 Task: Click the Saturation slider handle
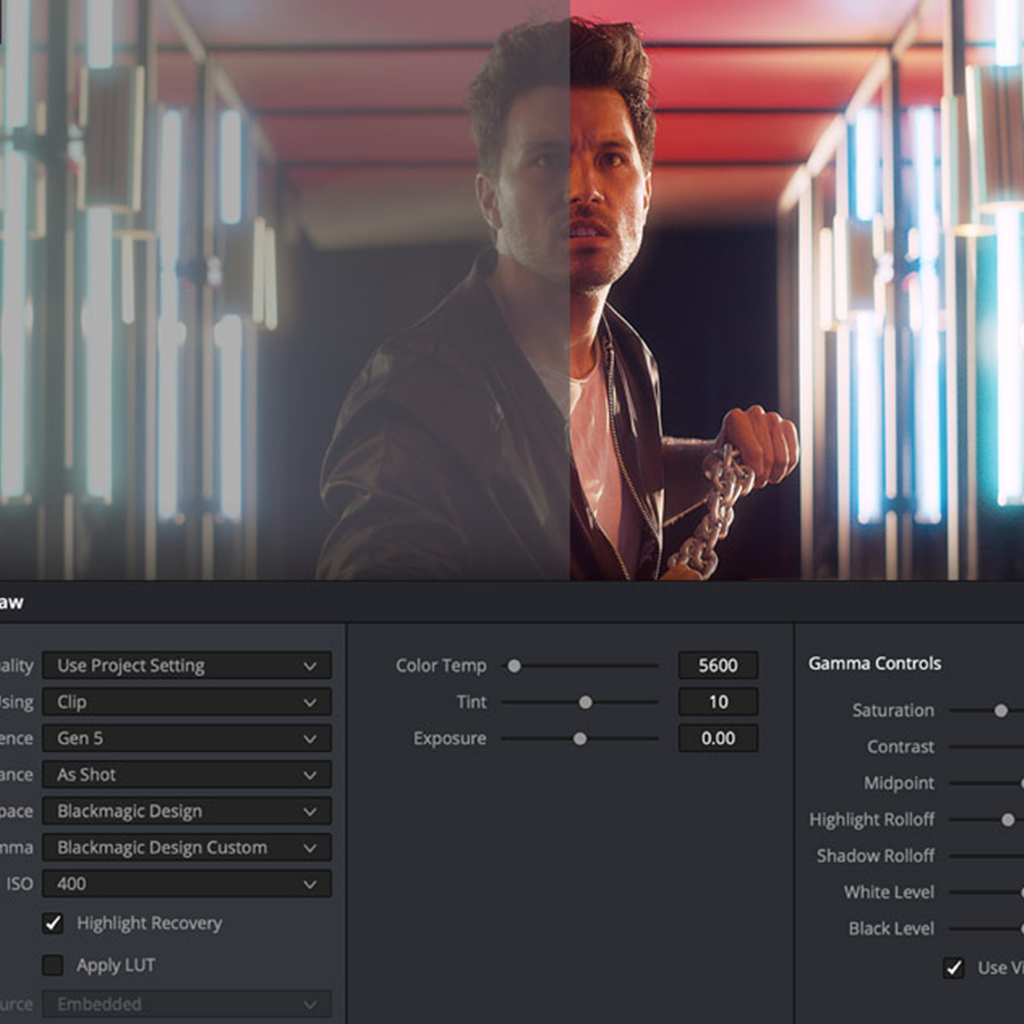pyautogui.click(x=1000, y=710)
